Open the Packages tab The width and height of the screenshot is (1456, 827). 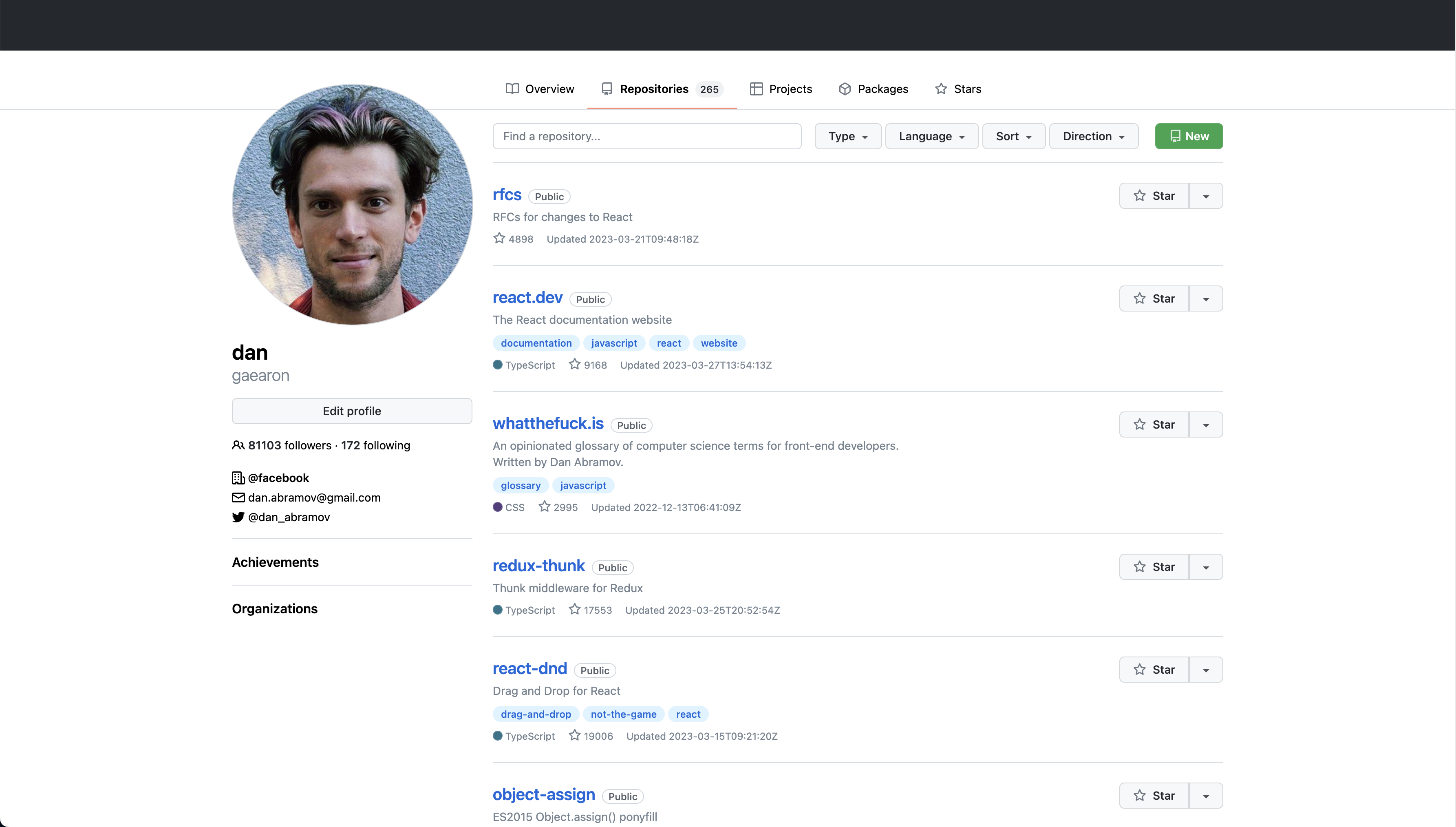tap(873, 89)
